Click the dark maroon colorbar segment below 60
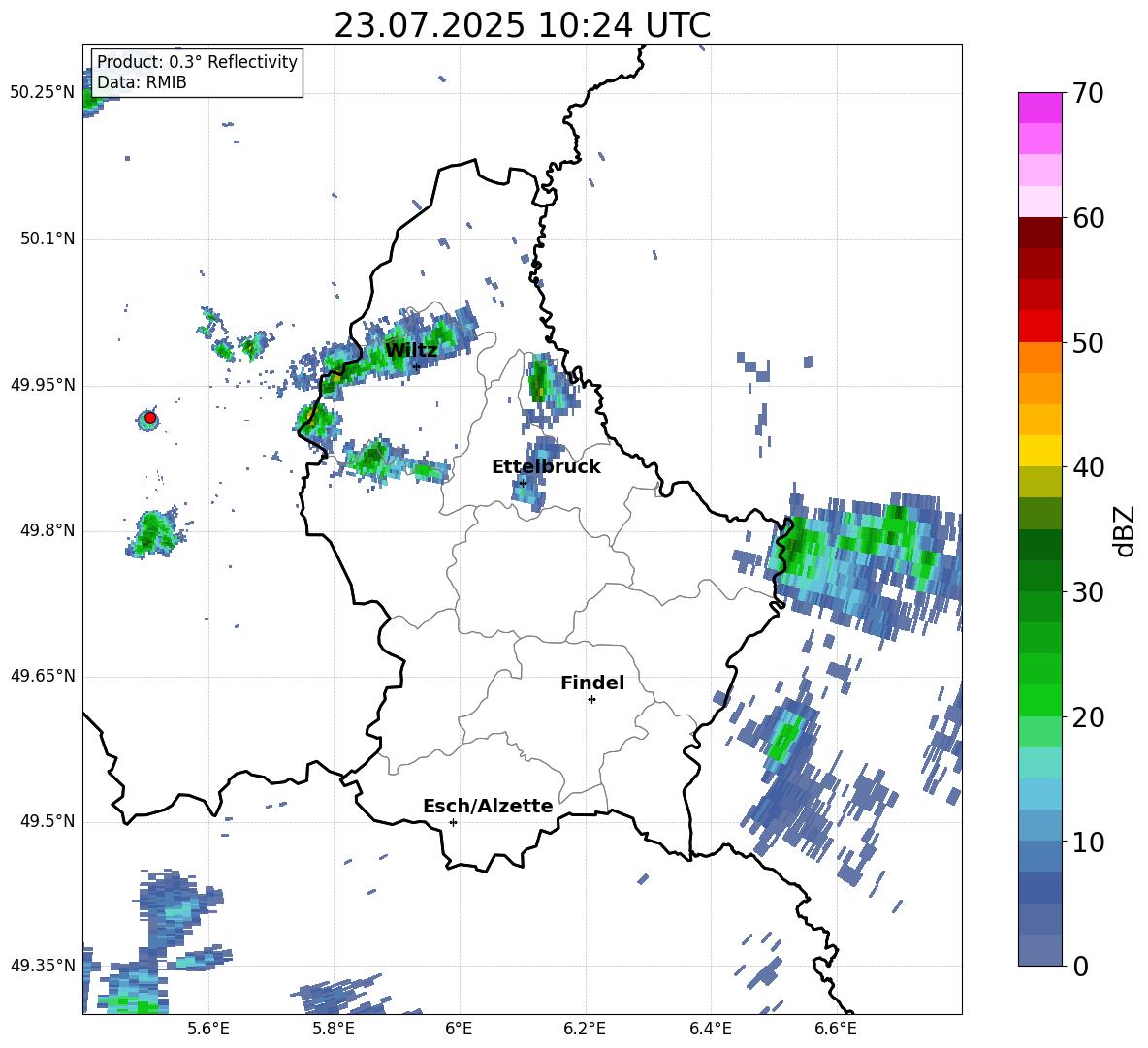 [x=1039, y=233]
